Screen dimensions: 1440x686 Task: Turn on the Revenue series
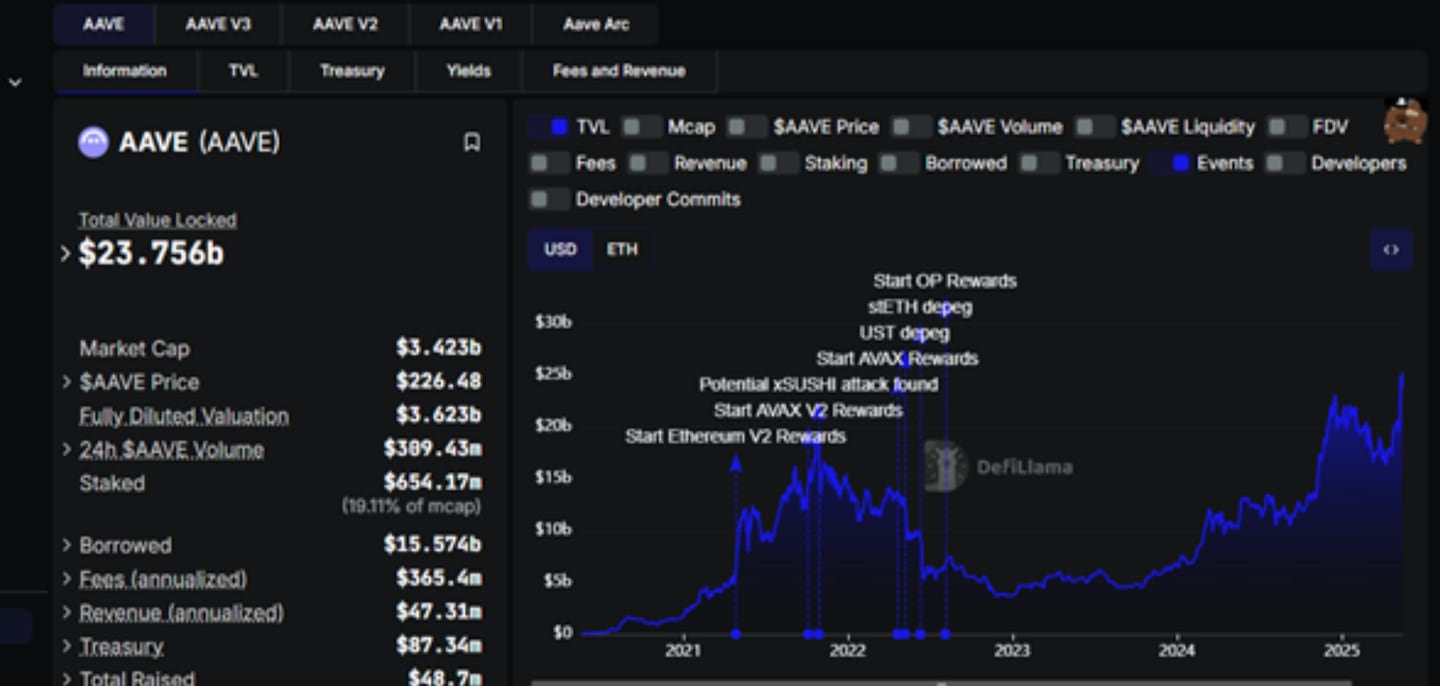pos(648,163)
